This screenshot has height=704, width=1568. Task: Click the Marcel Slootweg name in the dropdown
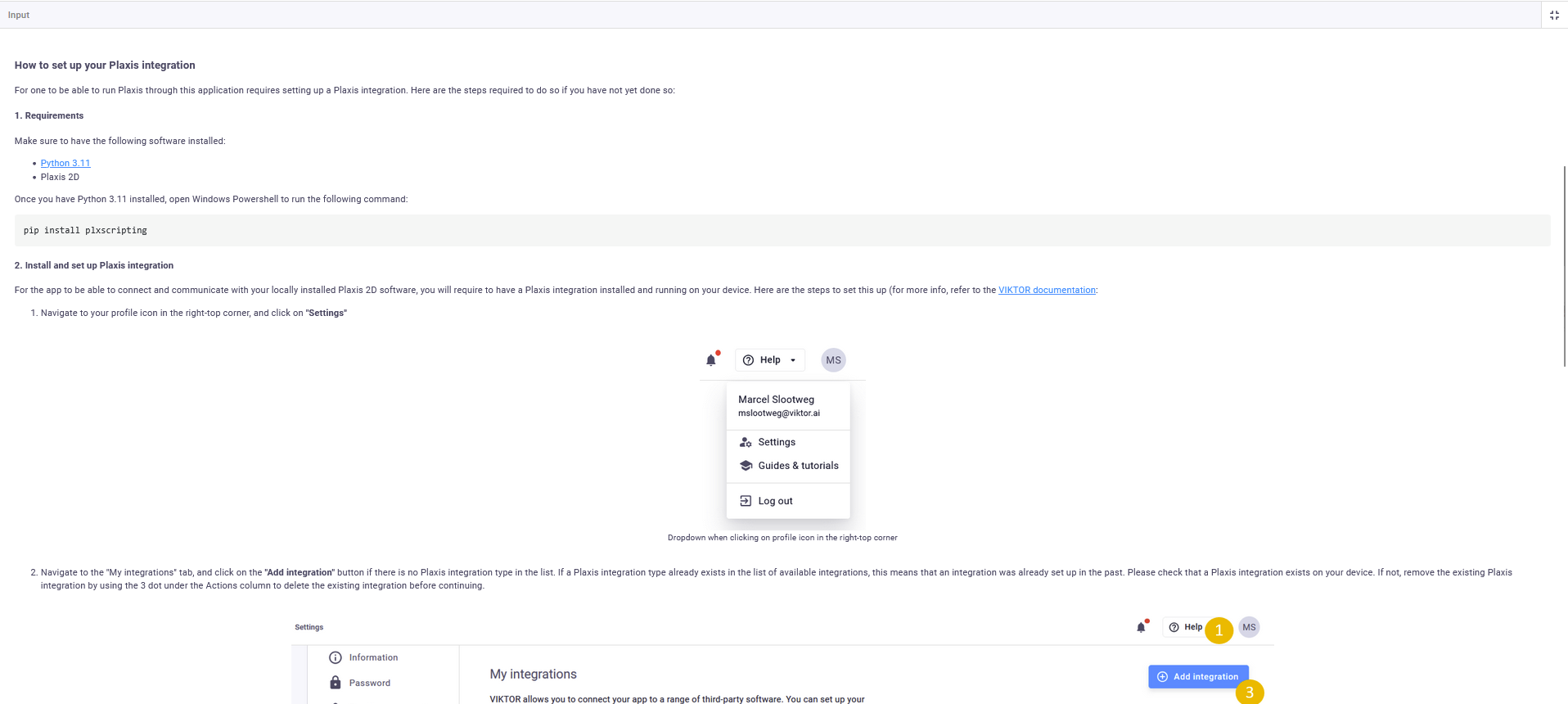point(776,399)
